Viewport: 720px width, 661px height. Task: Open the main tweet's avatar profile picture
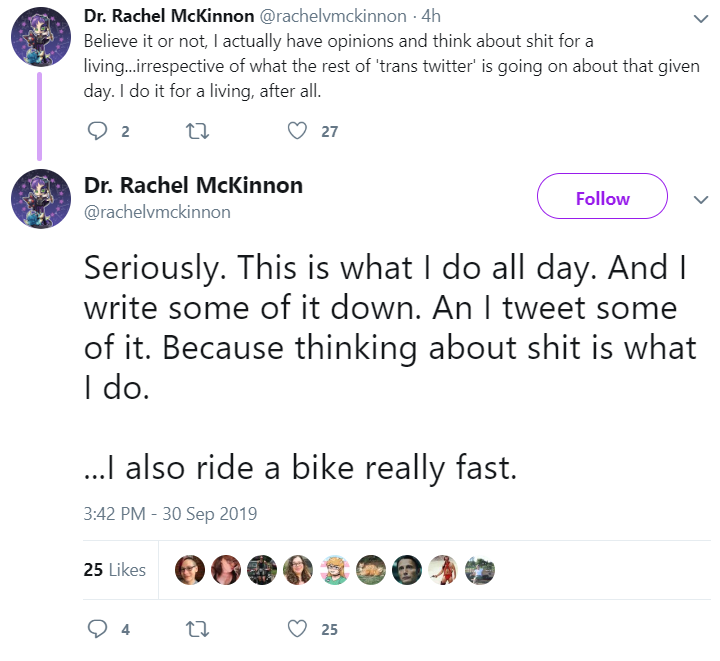(x=41, y=199)
